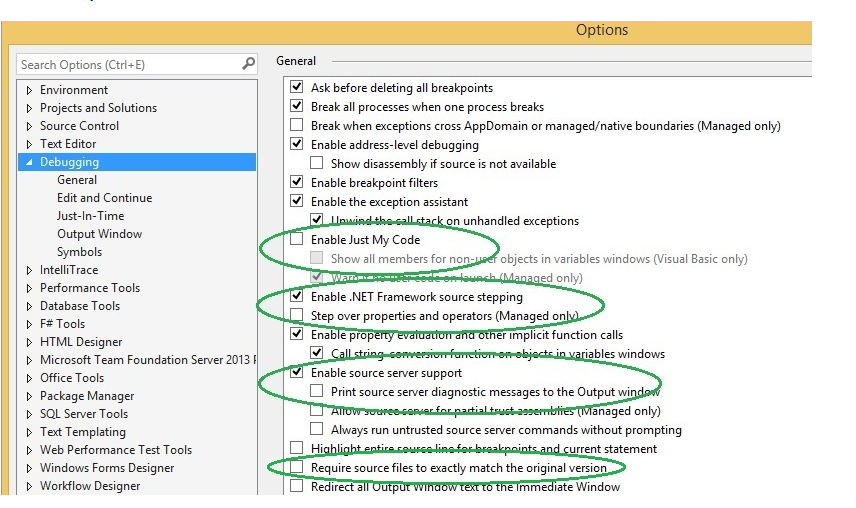Select Edit and Continue page
The height and width of the screenshot is (508, 856).
coord(104,198)
